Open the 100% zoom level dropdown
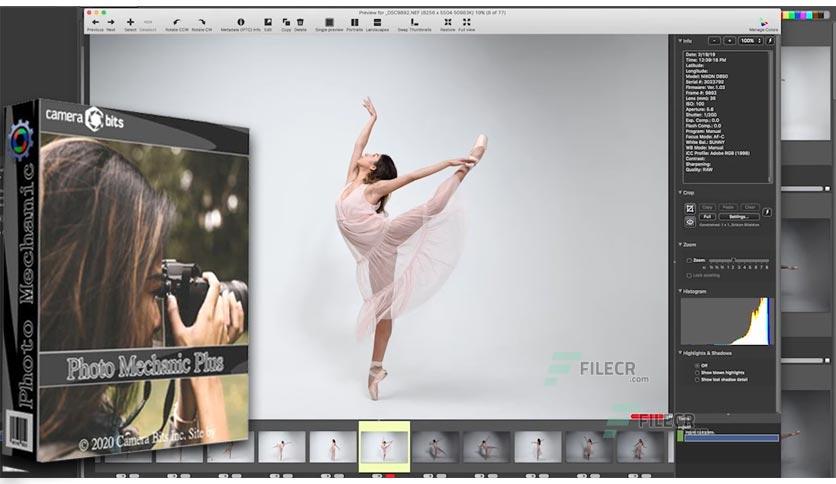Image resolution: width=836 pixels, height=484 pixels. click(x=751, y=41)
